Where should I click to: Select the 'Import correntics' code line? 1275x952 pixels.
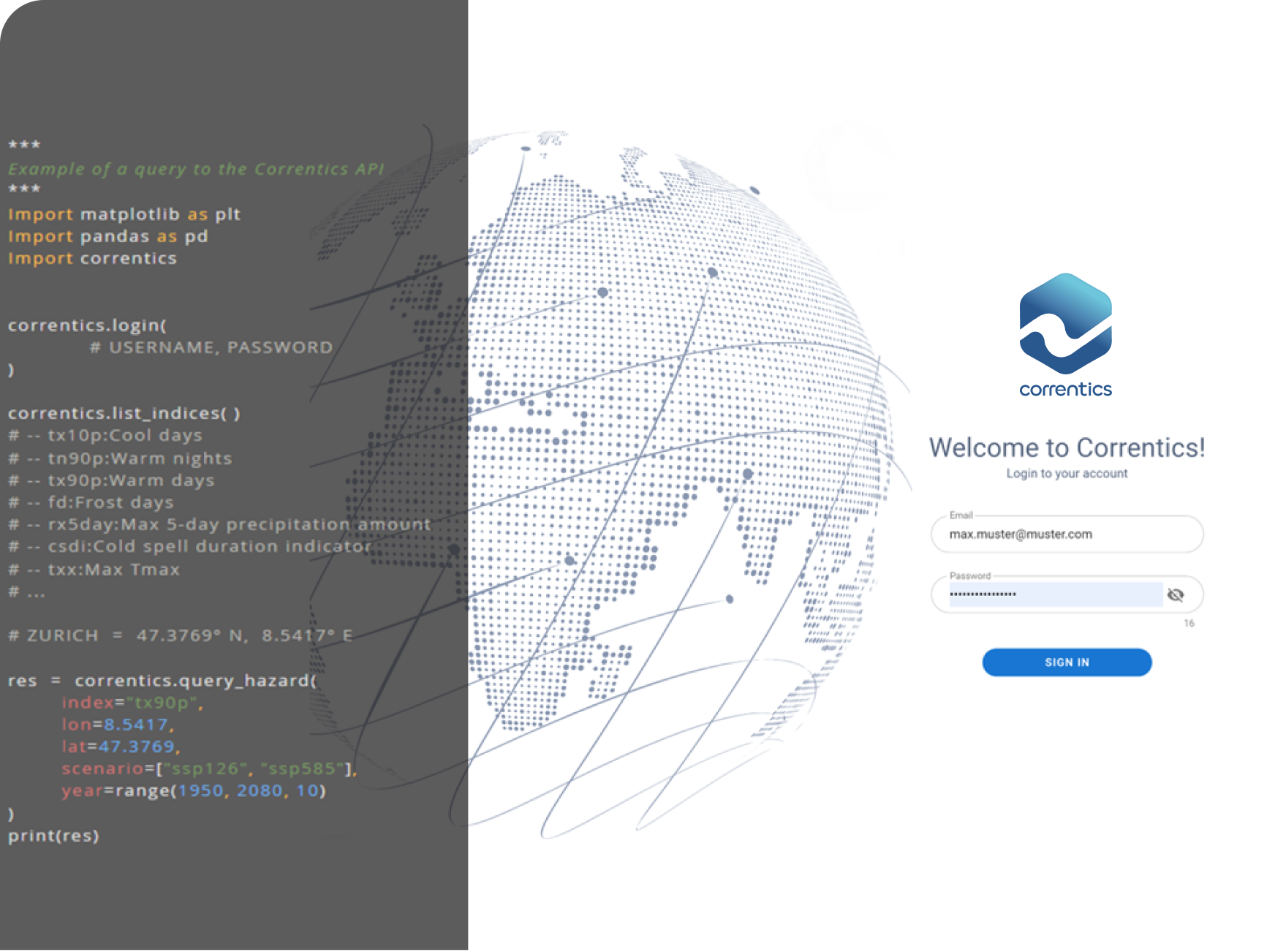(91, 258)
